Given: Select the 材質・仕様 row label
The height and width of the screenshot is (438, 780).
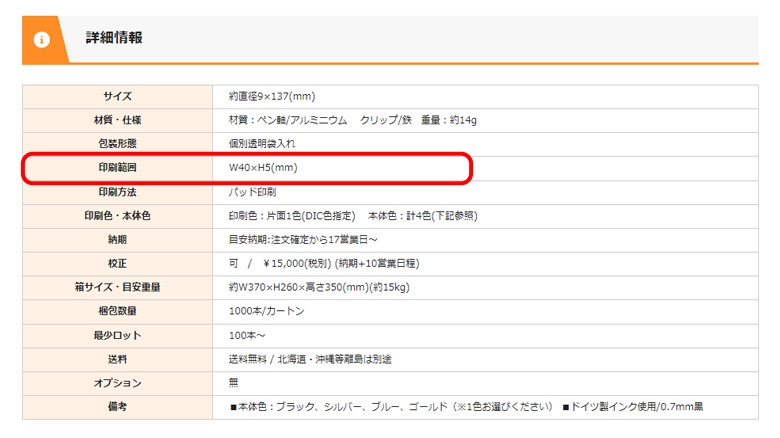Looking at the screenshot, I should click(x=117, y=120).
